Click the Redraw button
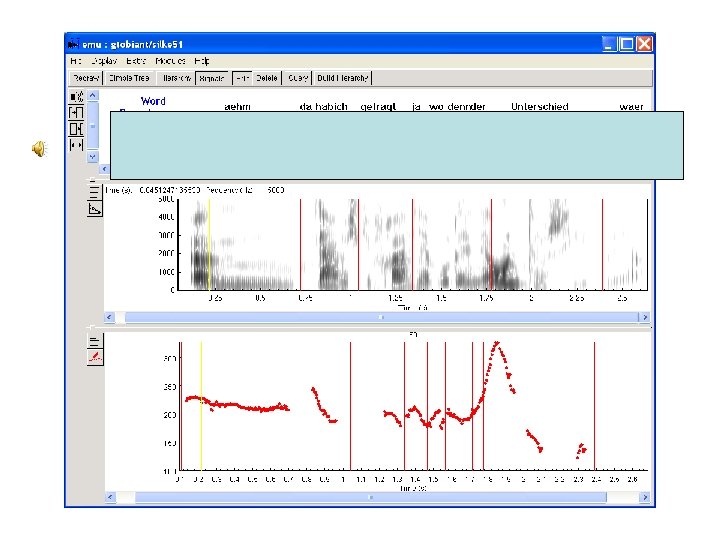Image resolution: width=720 pixels, height=540 pixels. tap(86, 78)
